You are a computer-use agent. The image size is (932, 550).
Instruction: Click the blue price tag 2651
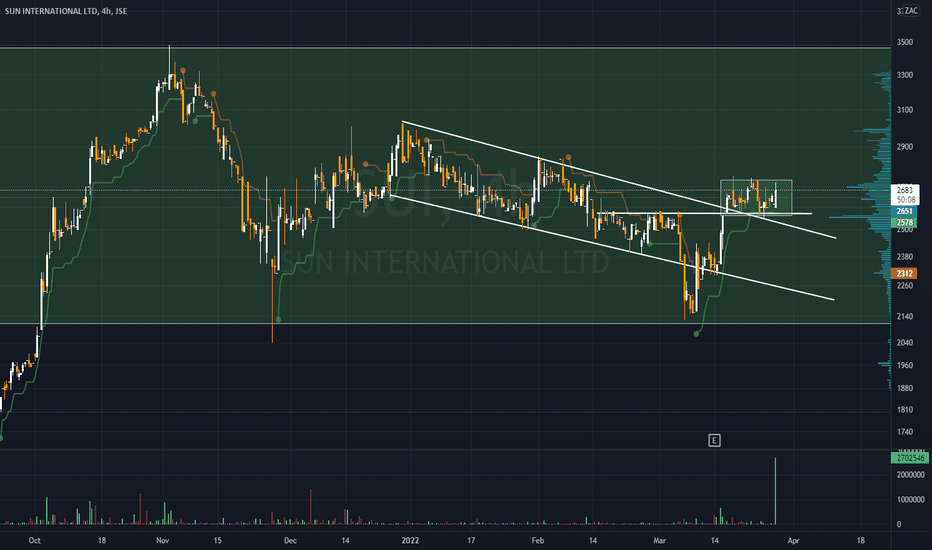coord(904,211)
